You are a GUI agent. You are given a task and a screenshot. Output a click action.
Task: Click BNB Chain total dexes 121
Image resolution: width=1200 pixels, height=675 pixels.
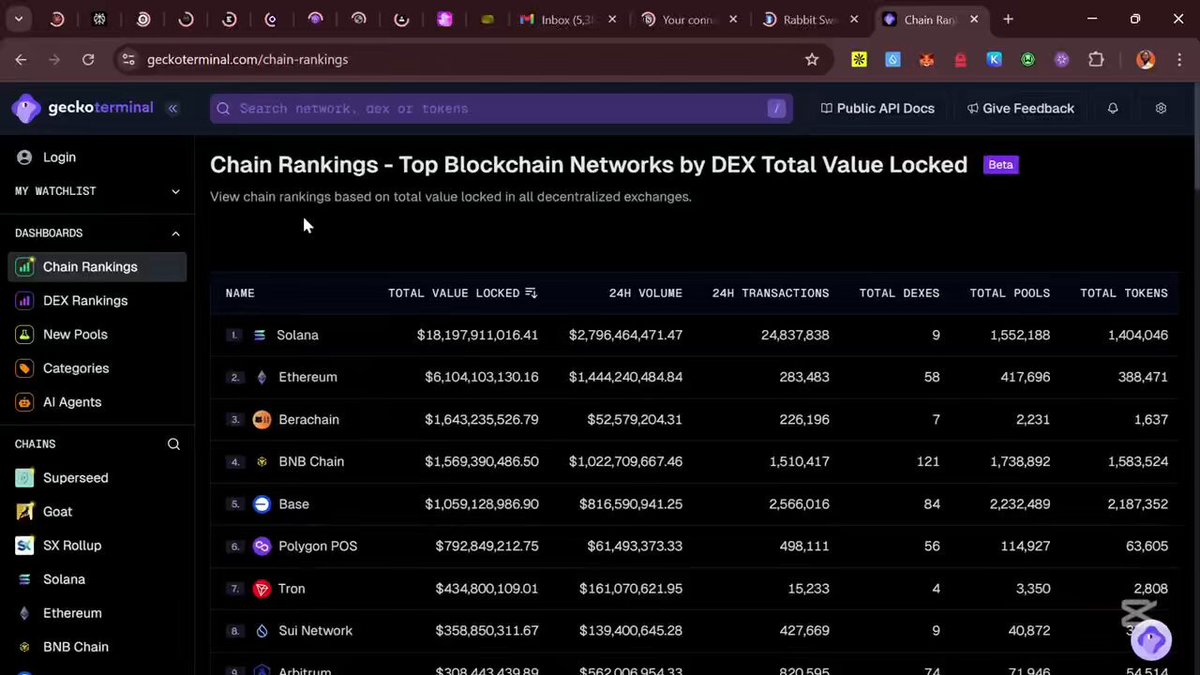click(x=928, y=461)
